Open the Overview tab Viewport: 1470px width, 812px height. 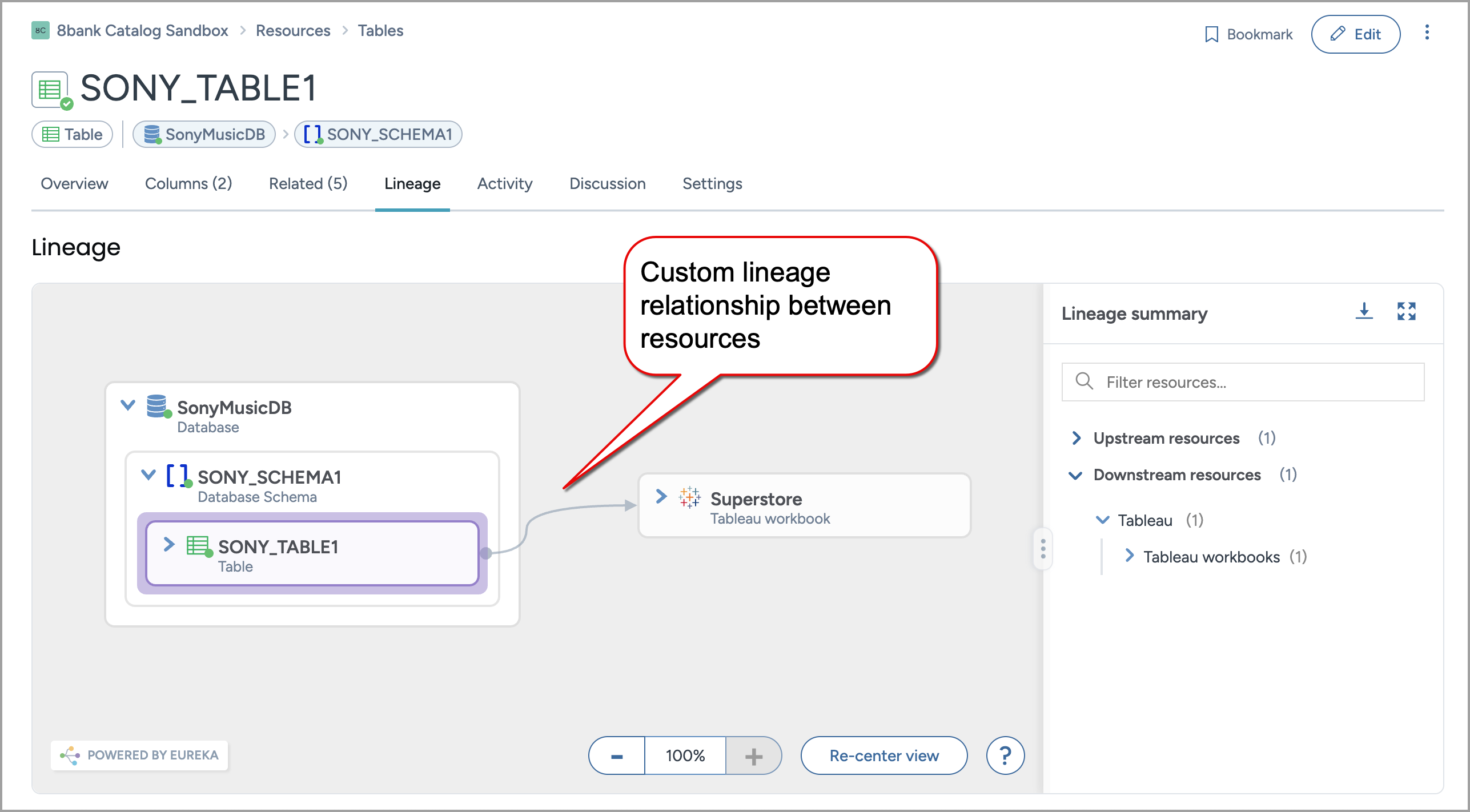tap(74, 183)
